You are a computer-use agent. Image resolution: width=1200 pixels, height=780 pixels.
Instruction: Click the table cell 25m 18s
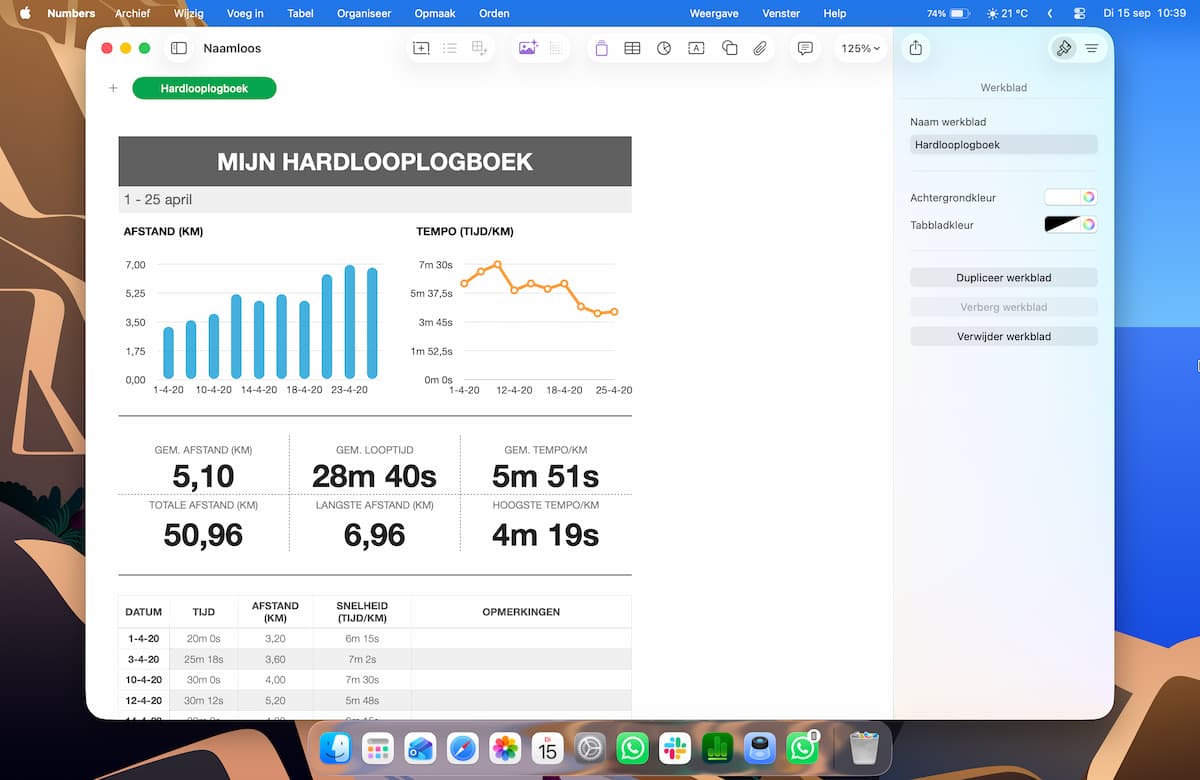coord(203,659)
